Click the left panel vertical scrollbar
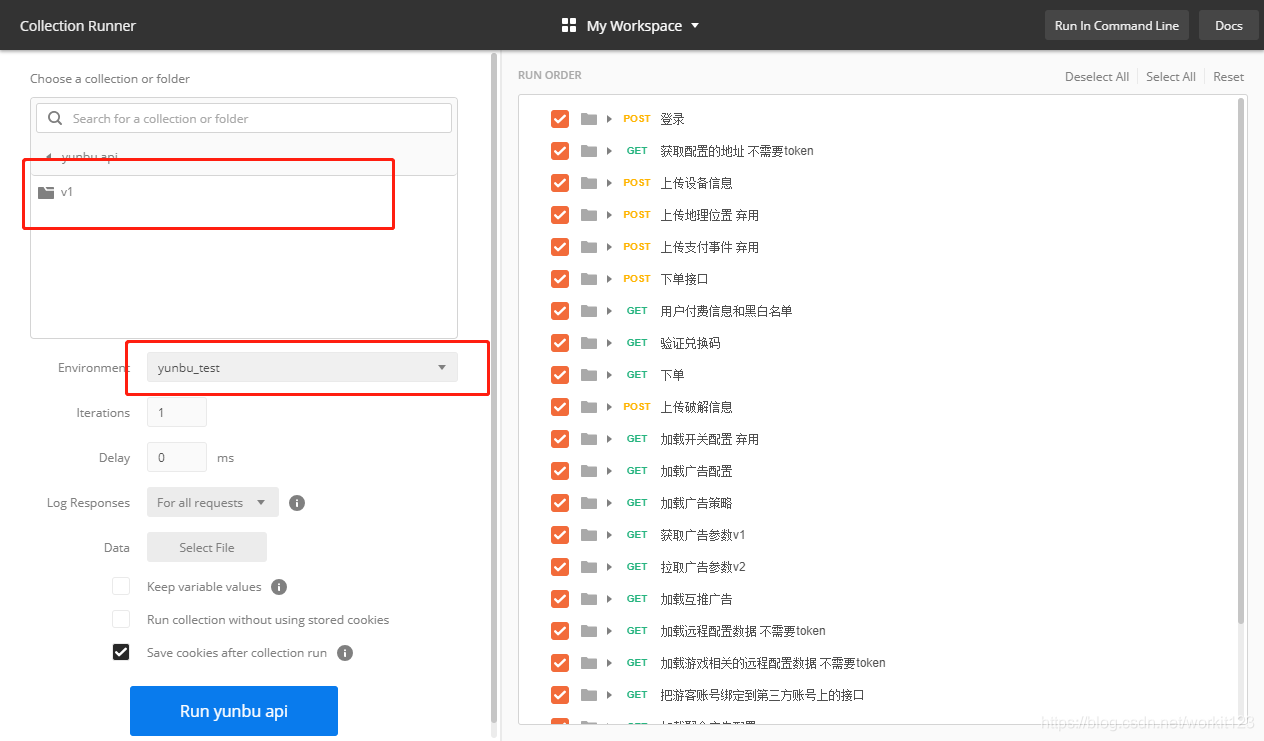Viewport: 1264px width, 741px height. click(493, 387)
